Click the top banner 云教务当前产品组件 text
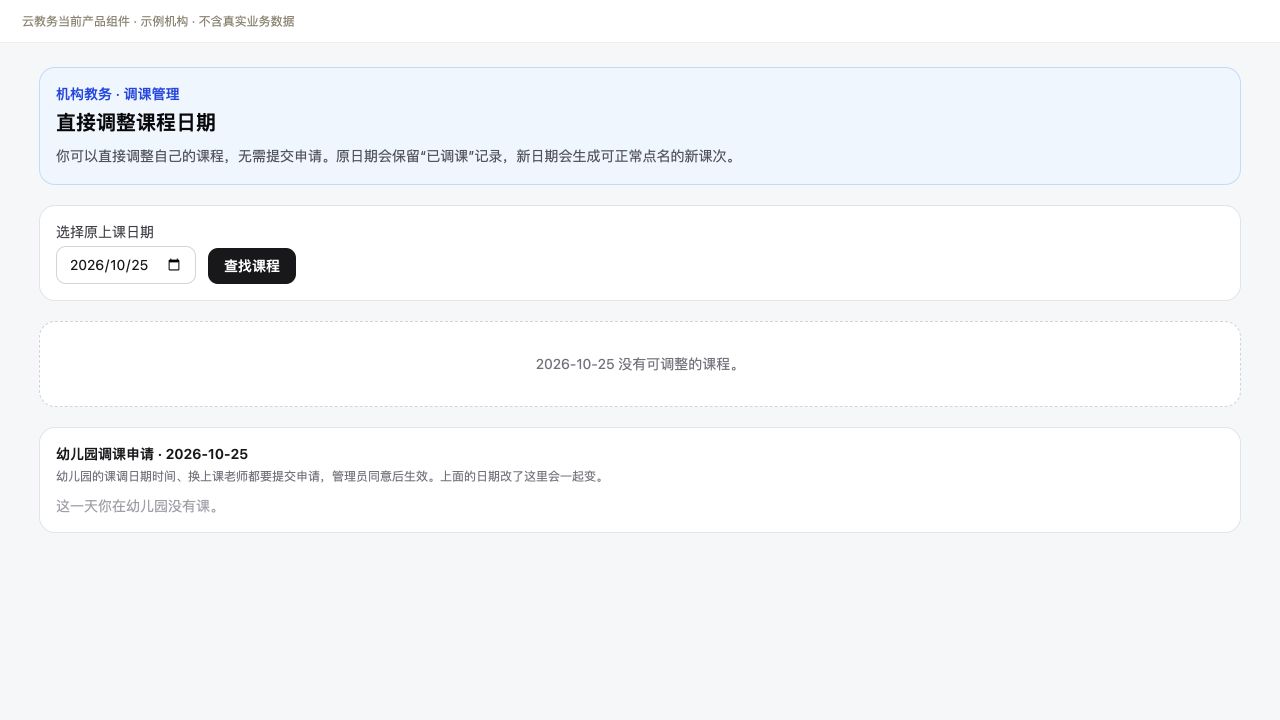 click(158, 21)
